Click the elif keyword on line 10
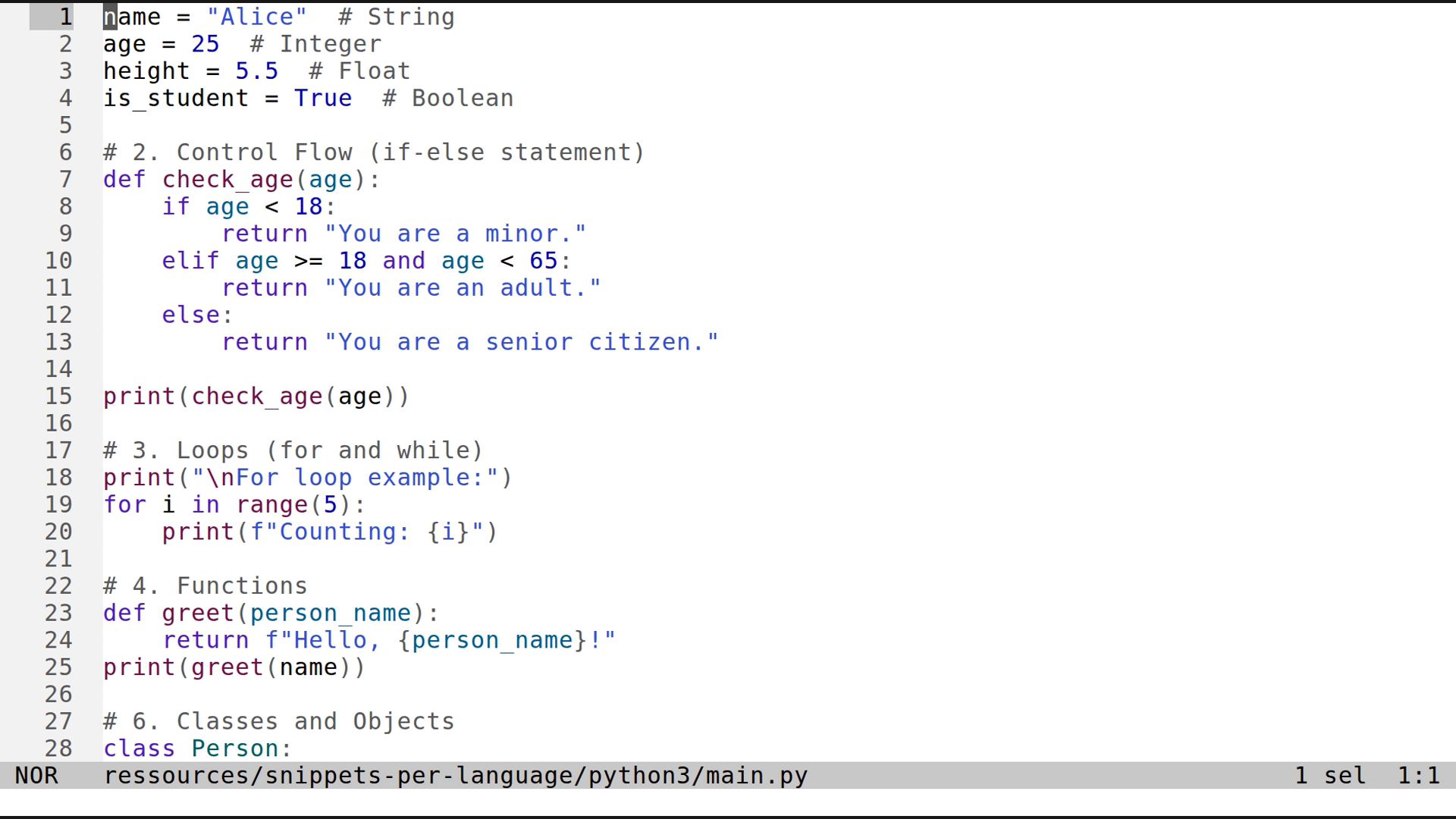Image resolution: width=1456 pixels, height=819 pixels. point(190,260)
